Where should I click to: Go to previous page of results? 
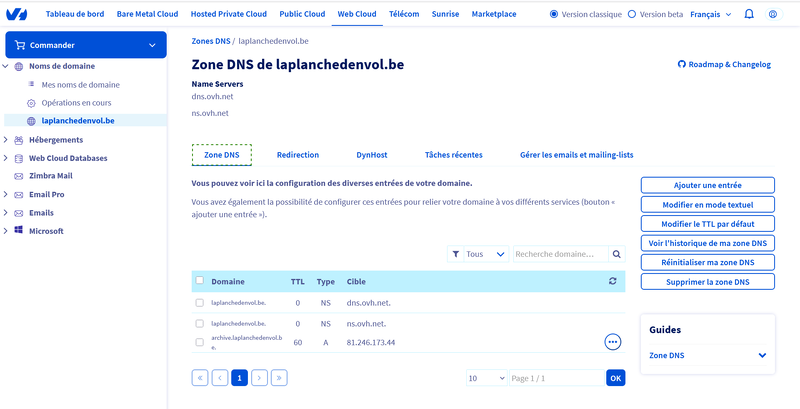[220, 378]
